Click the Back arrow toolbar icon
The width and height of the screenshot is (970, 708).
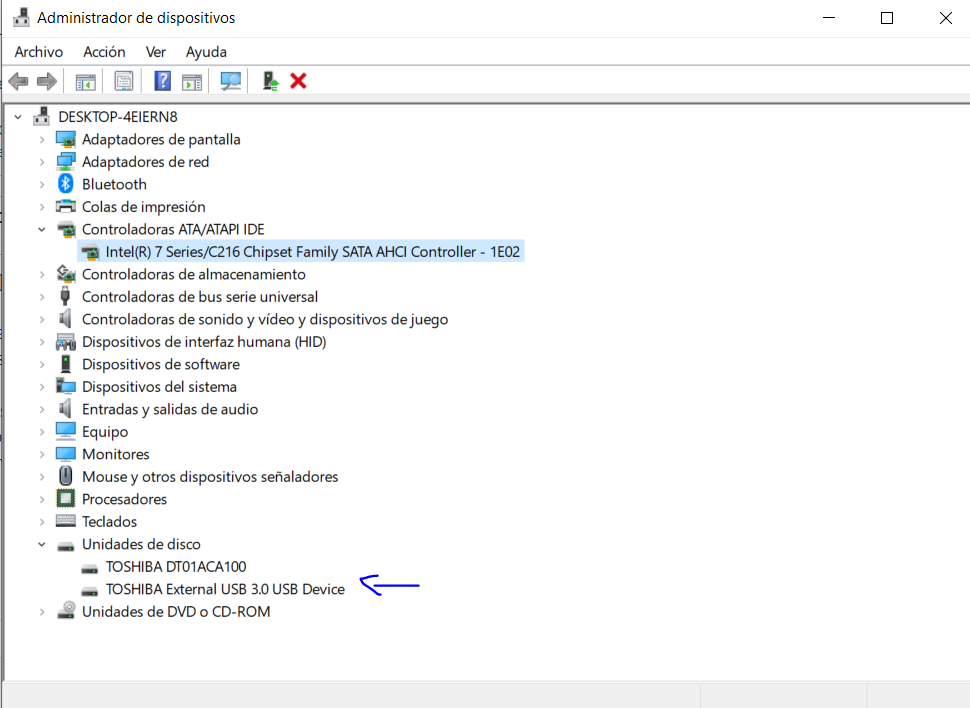coord(19,81)
